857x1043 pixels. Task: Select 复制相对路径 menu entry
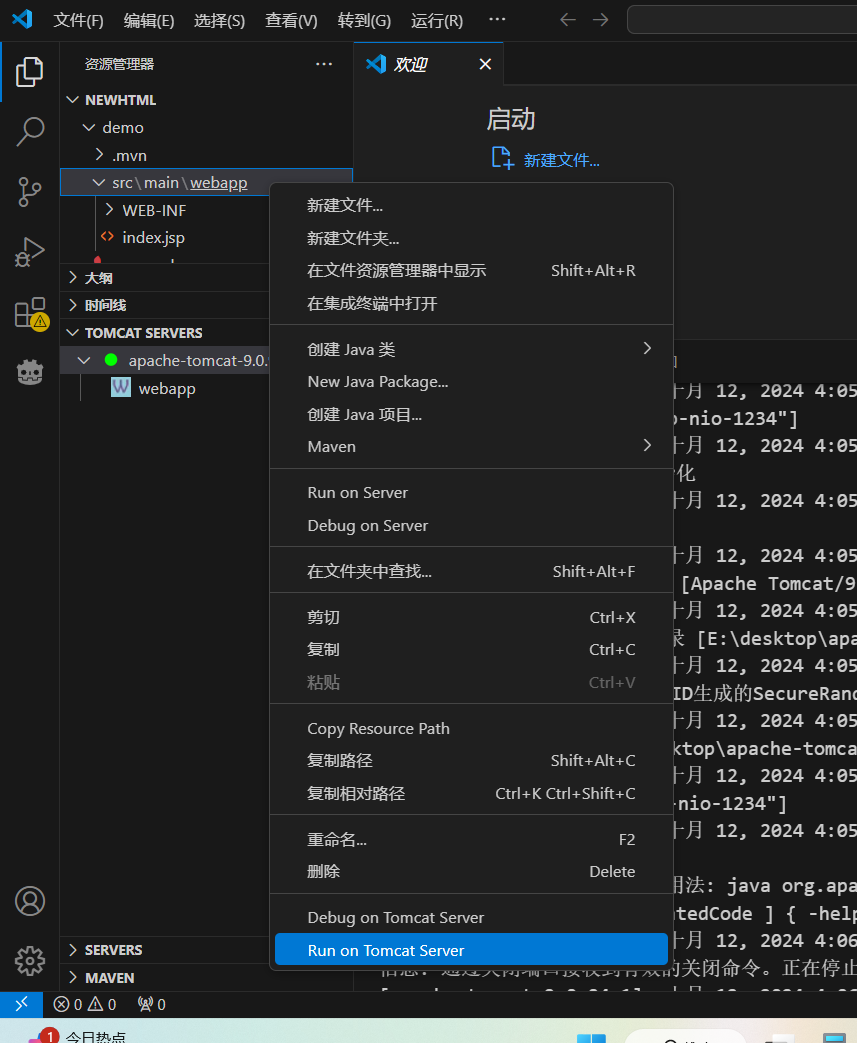click(x=472, y=793)
